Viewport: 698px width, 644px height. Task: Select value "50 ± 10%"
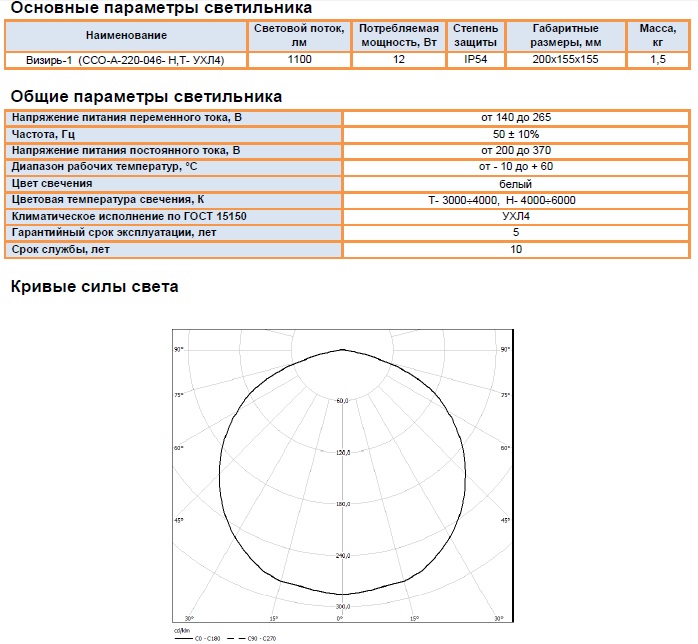tap(516, 134)
